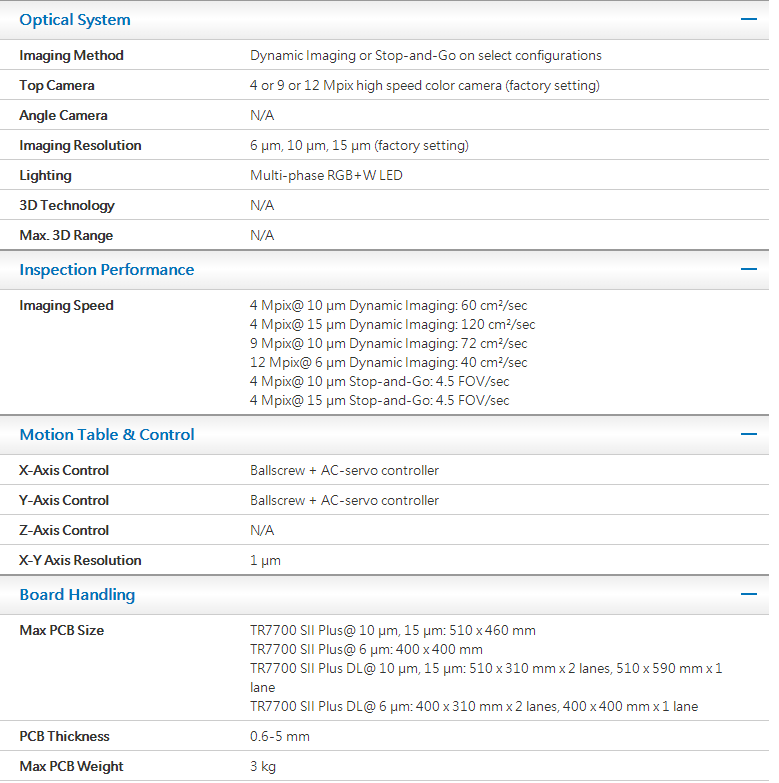779x783 pixels.
Task: Select '4 or 9 or 12 Mpix high speed color camera'
Action: (376, 85)
